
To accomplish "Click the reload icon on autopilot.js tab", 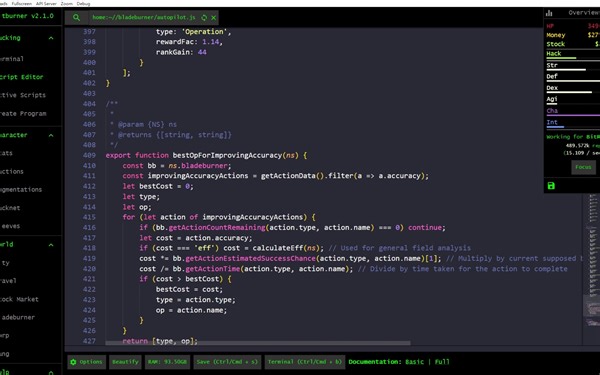I will tap(204, 18).
